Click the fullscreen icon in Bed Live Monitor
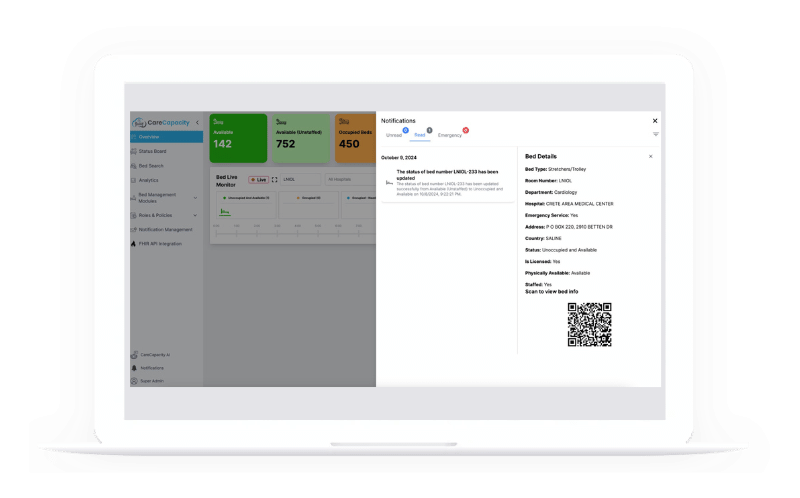 click(275, 180)
